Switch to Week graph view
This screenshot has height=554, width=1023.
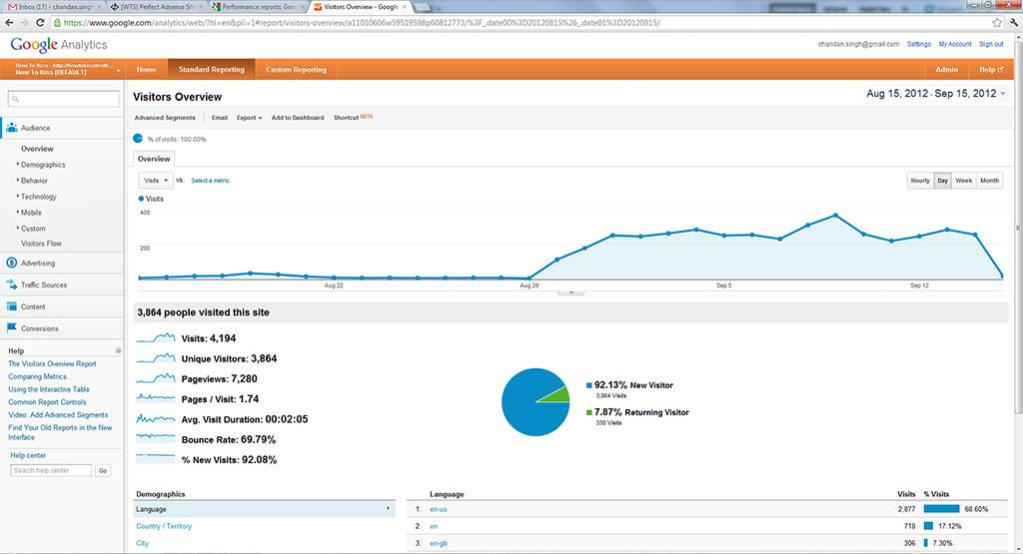964,181
